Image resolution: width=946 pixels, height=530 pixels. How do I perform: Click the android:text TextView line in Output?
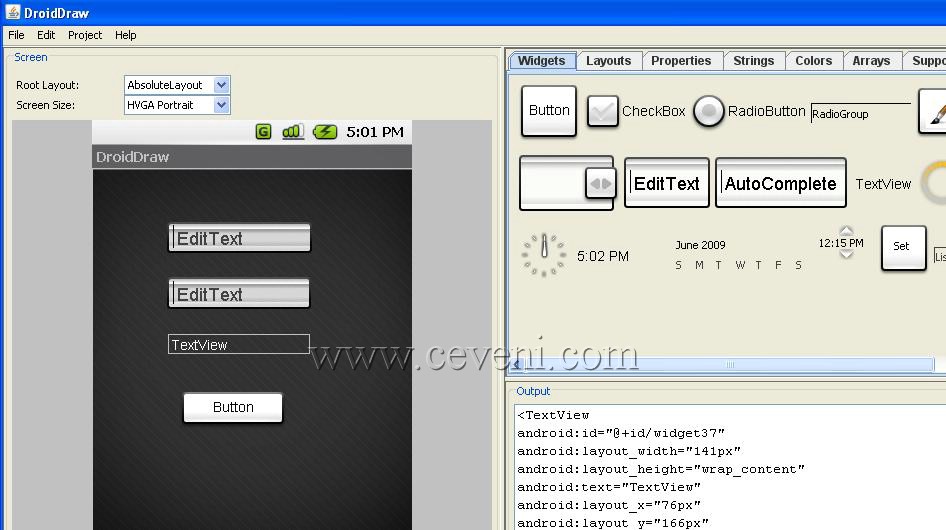pos(609,487)
